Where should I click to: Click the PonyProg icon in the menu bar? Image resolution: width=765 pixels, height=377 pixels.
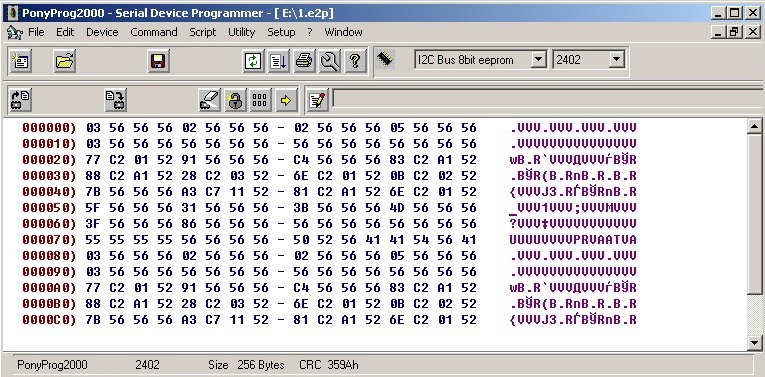point(15,33)
